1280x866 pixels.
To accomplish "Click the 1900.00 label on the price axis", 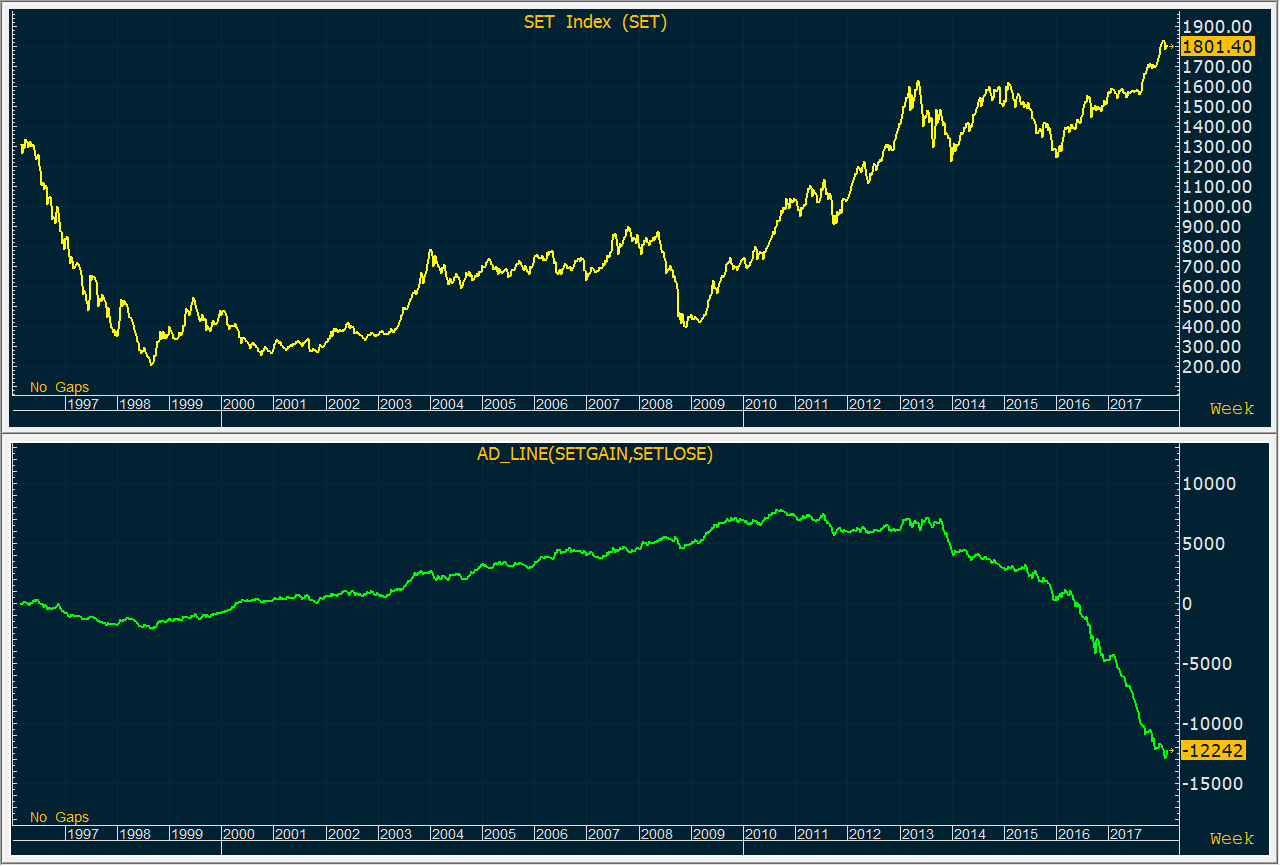I will 1216,27.
